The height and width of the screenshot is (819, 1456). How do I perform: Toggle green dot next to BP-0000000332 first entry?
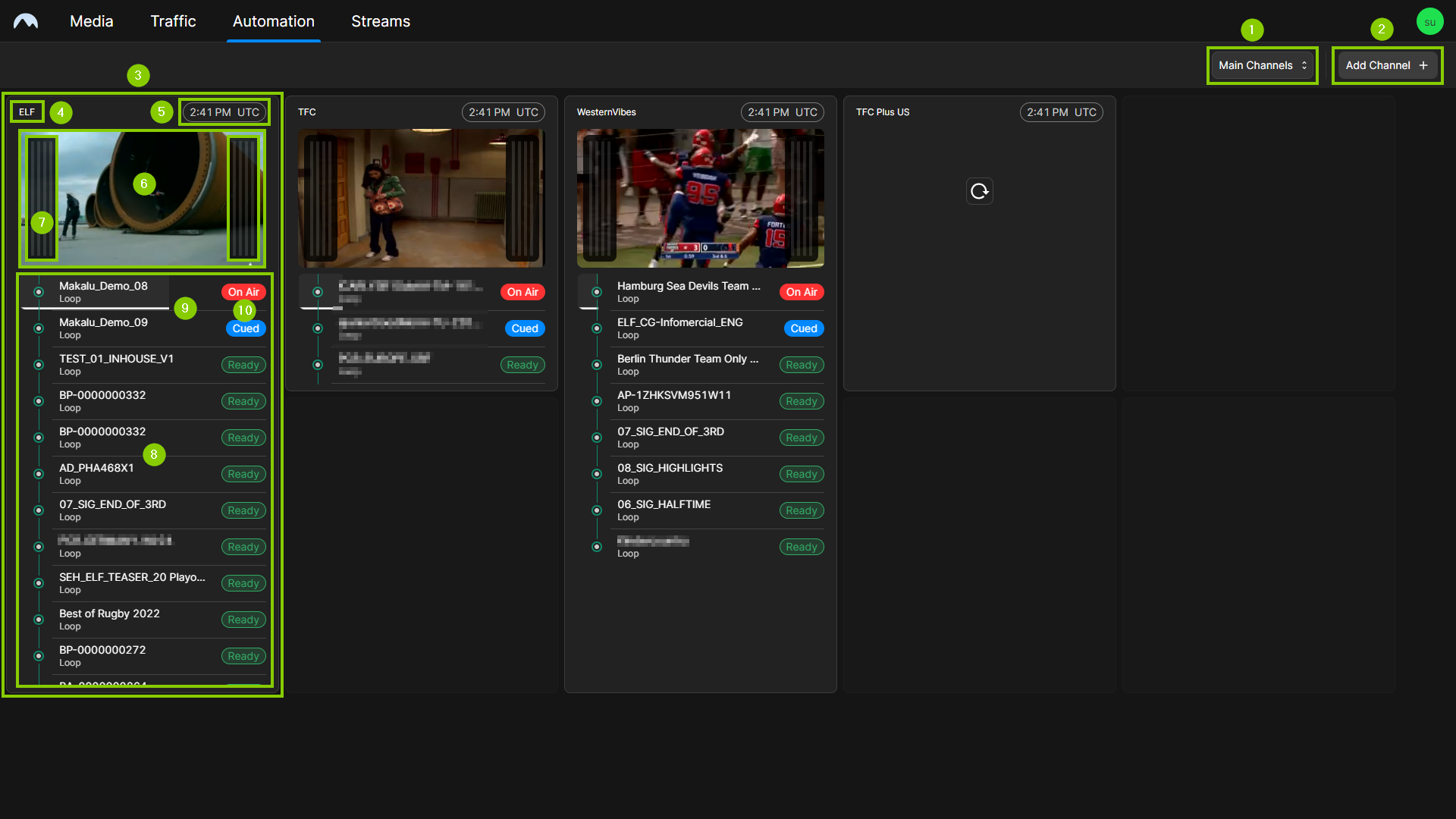point(37,401)
